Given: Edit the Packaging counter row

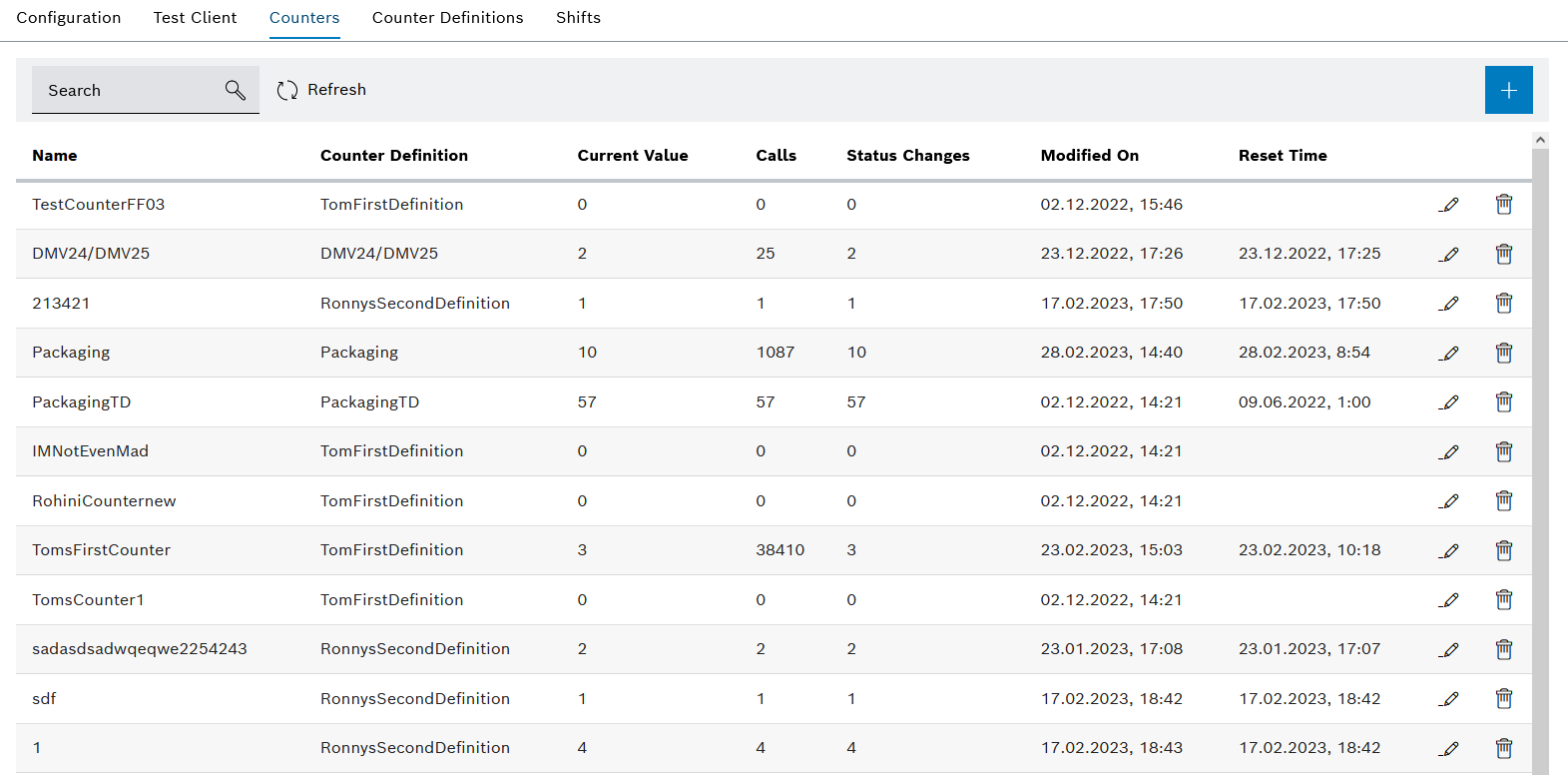Looking at the screenshot, I should click(x=1449, y=353).
